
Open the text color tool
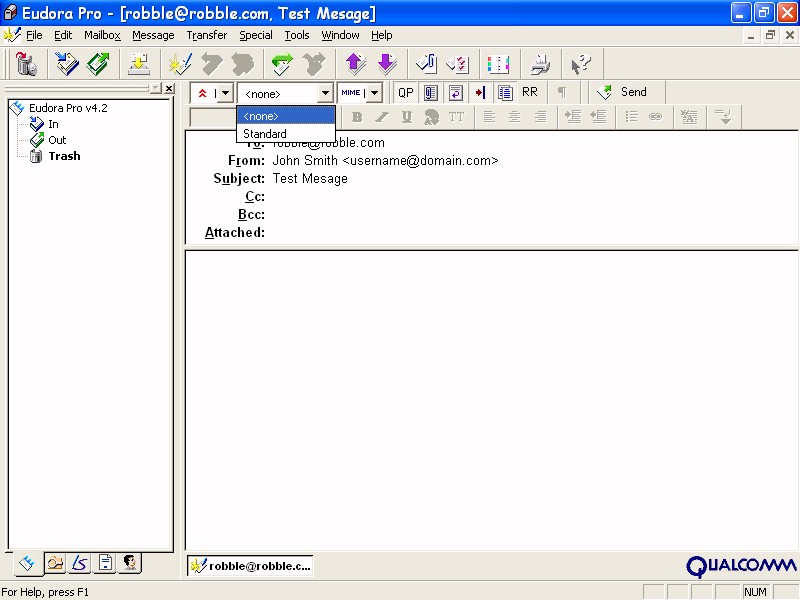pos(432,117)
